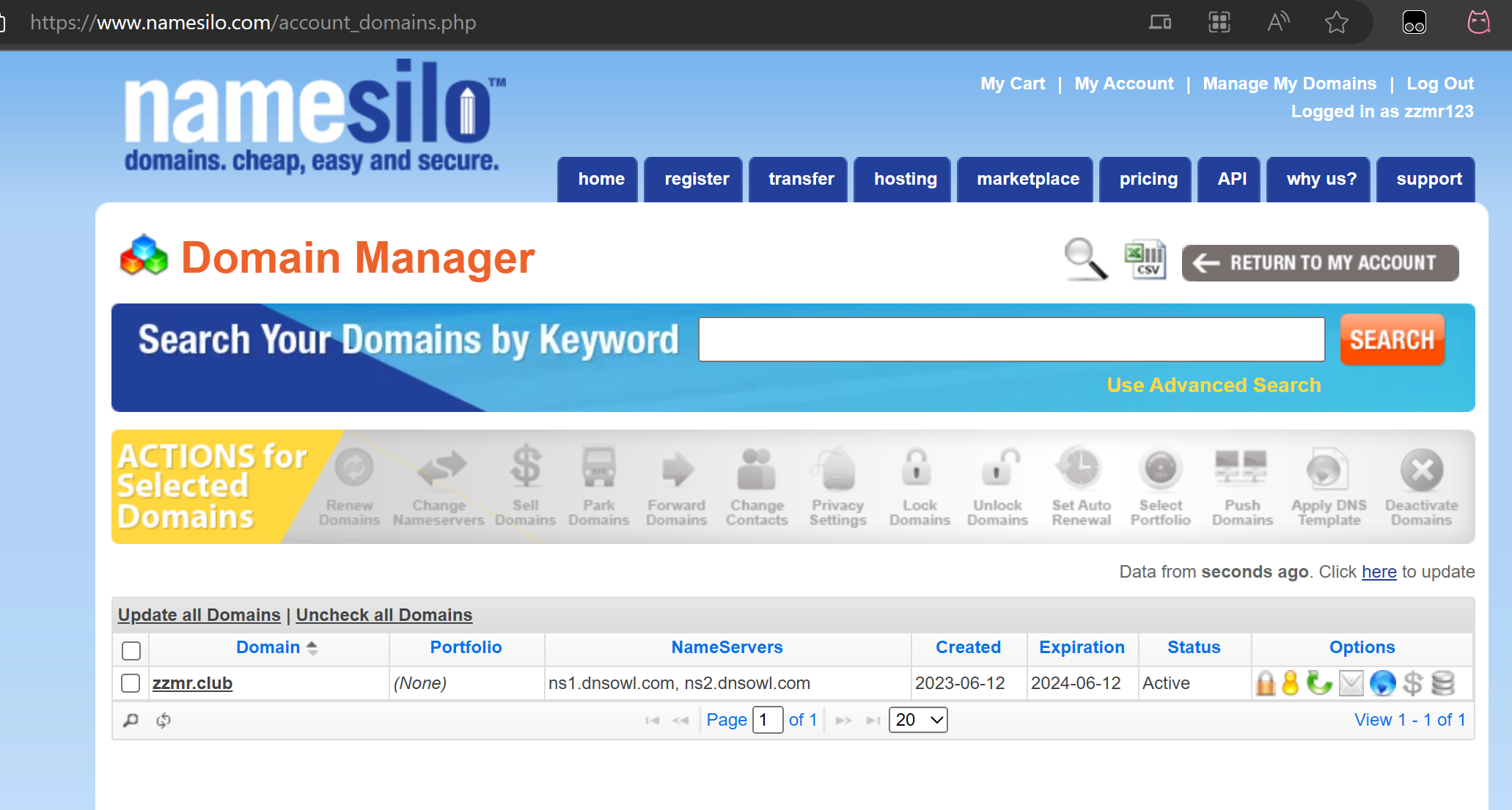
Task: Toggle the select-all checkbox in table header
Action: (x=131, y=650)
